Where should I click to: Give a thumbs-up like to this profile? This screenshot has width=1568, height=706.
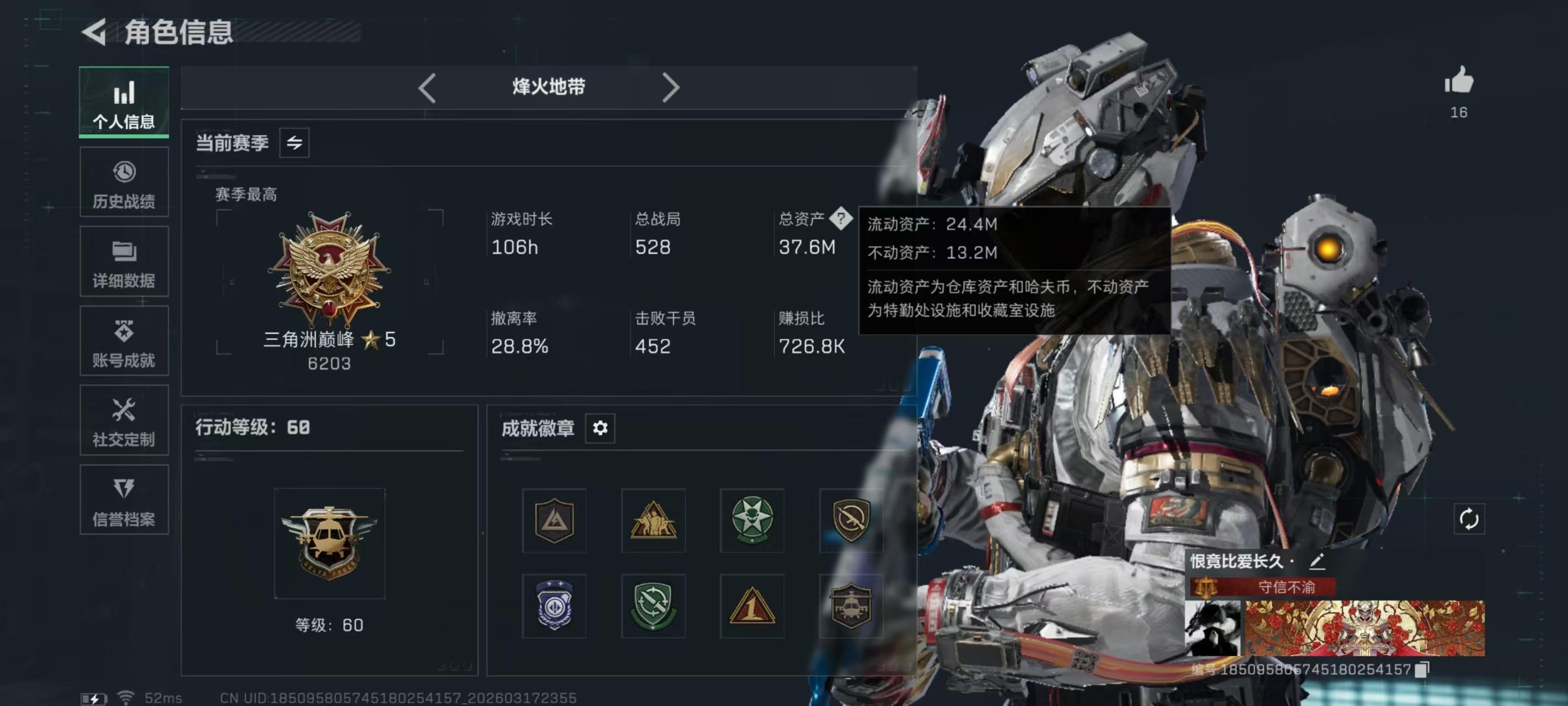[1458, 81]
